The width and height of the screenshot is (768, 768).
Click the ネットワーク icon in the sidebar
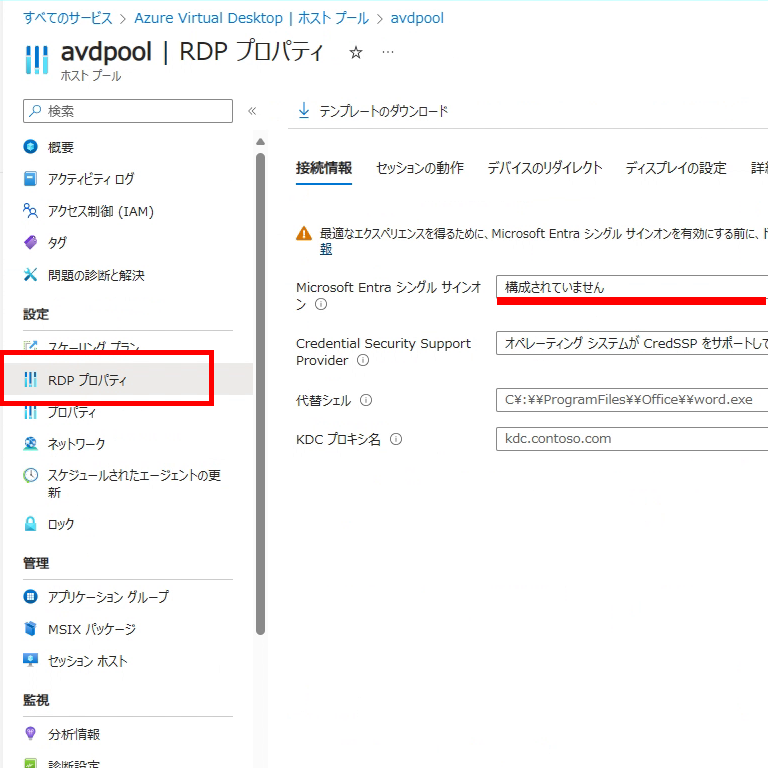pyautogui.click(x=30, y=444)
